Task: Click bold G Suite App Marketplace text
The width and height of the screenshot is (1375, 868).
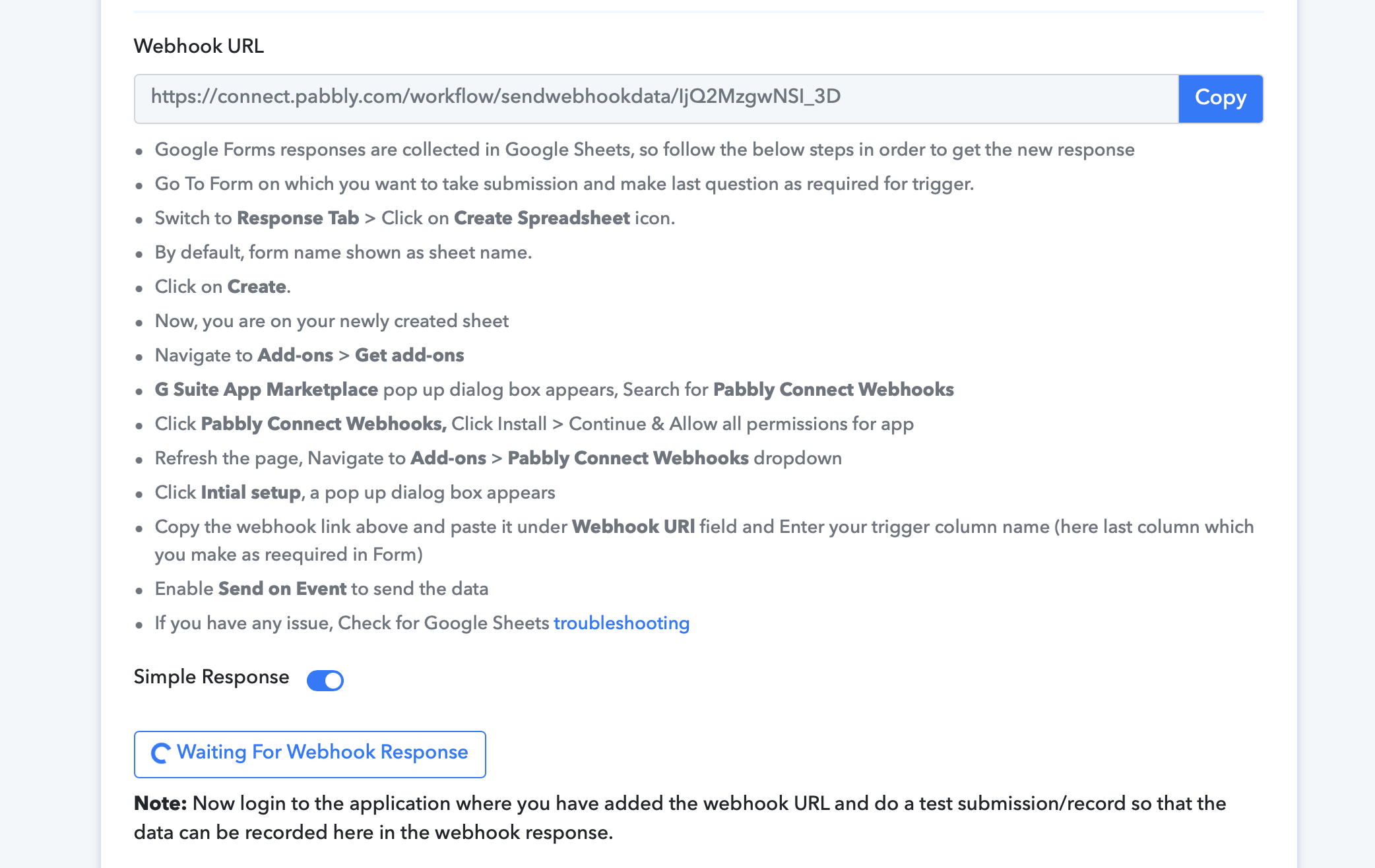Action: point(267,390)
